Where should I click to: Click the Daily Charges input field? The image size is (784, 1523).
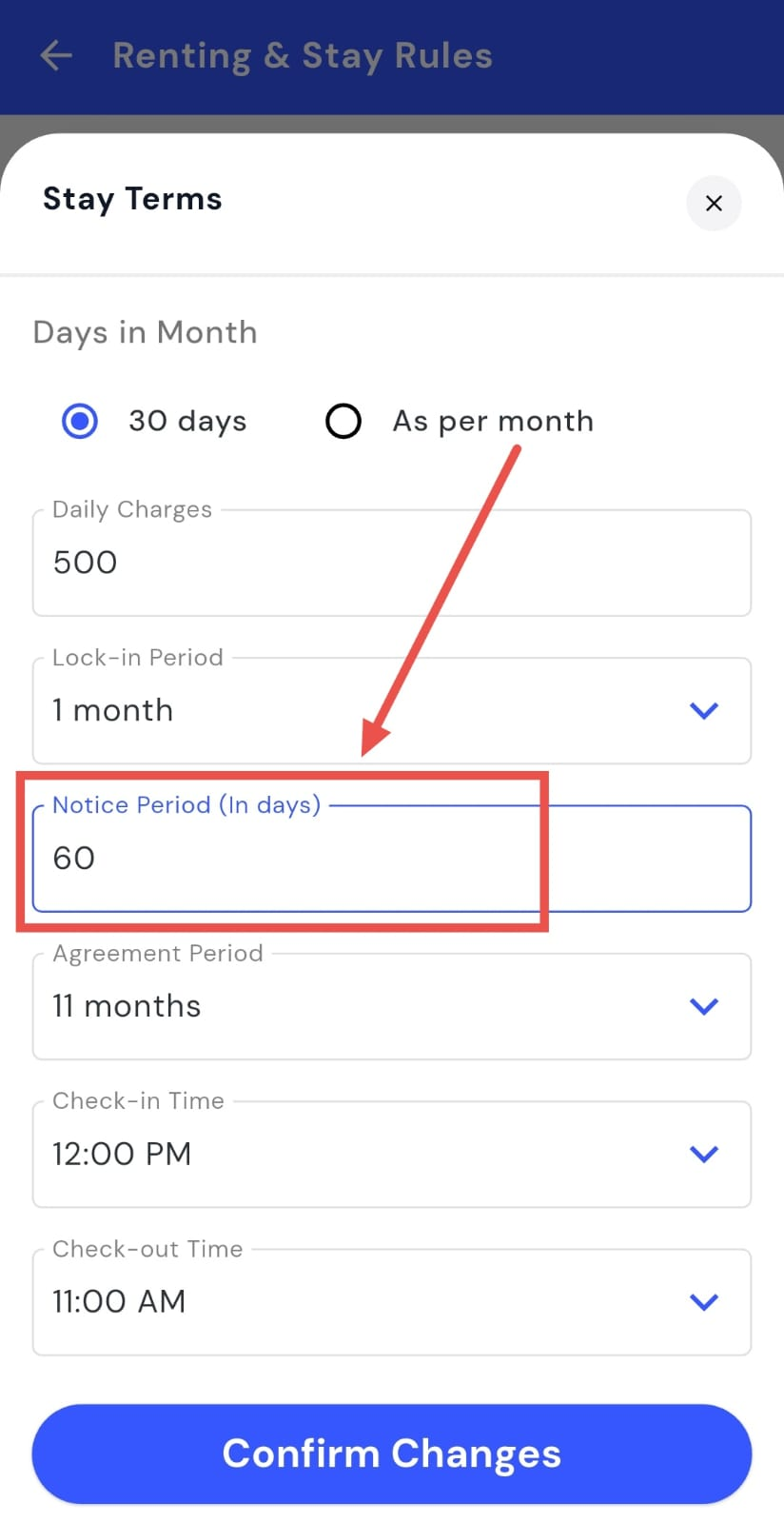coord(391,564)
